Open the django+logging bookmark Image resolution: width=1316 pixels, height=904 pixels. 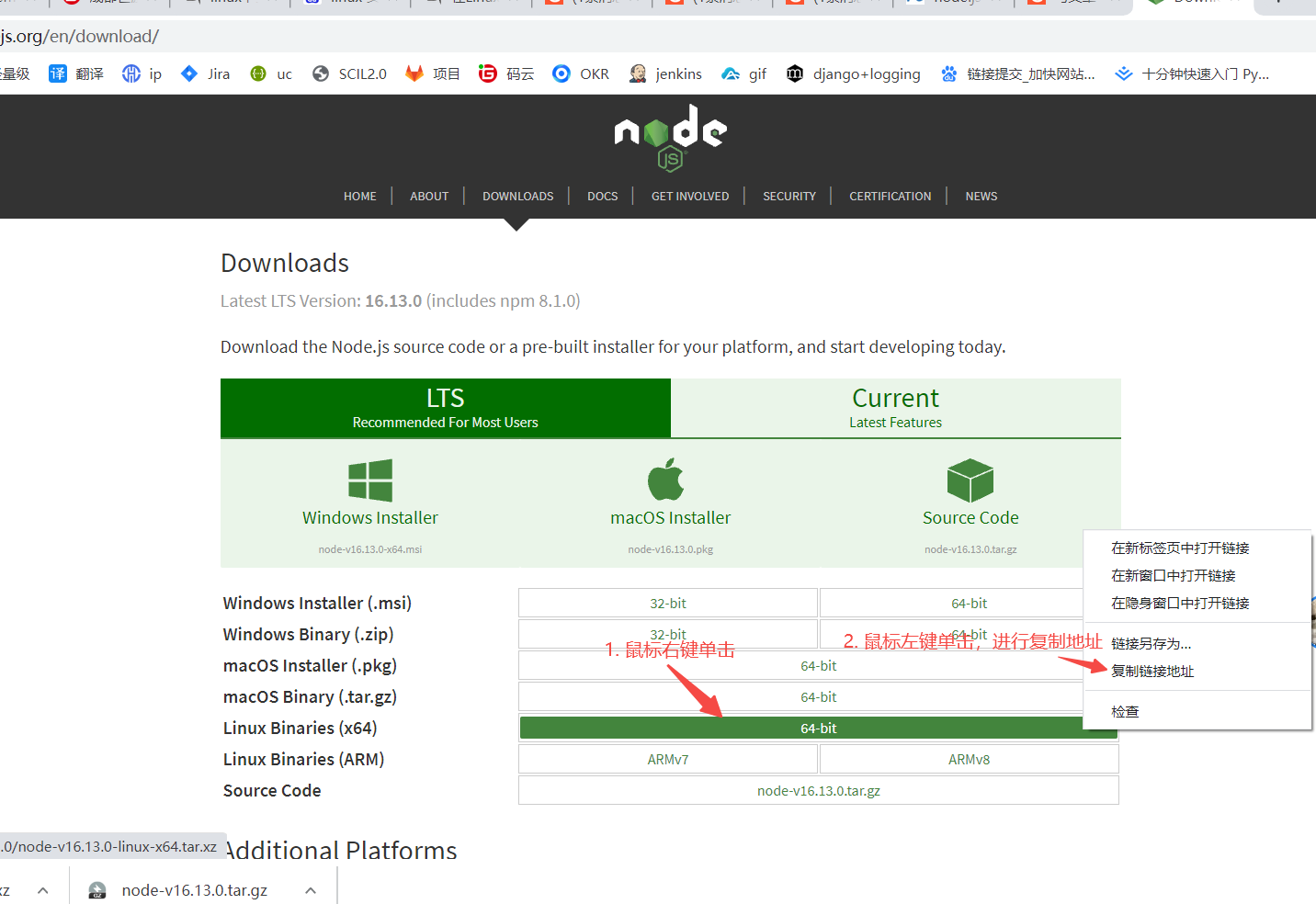[857, 73]
